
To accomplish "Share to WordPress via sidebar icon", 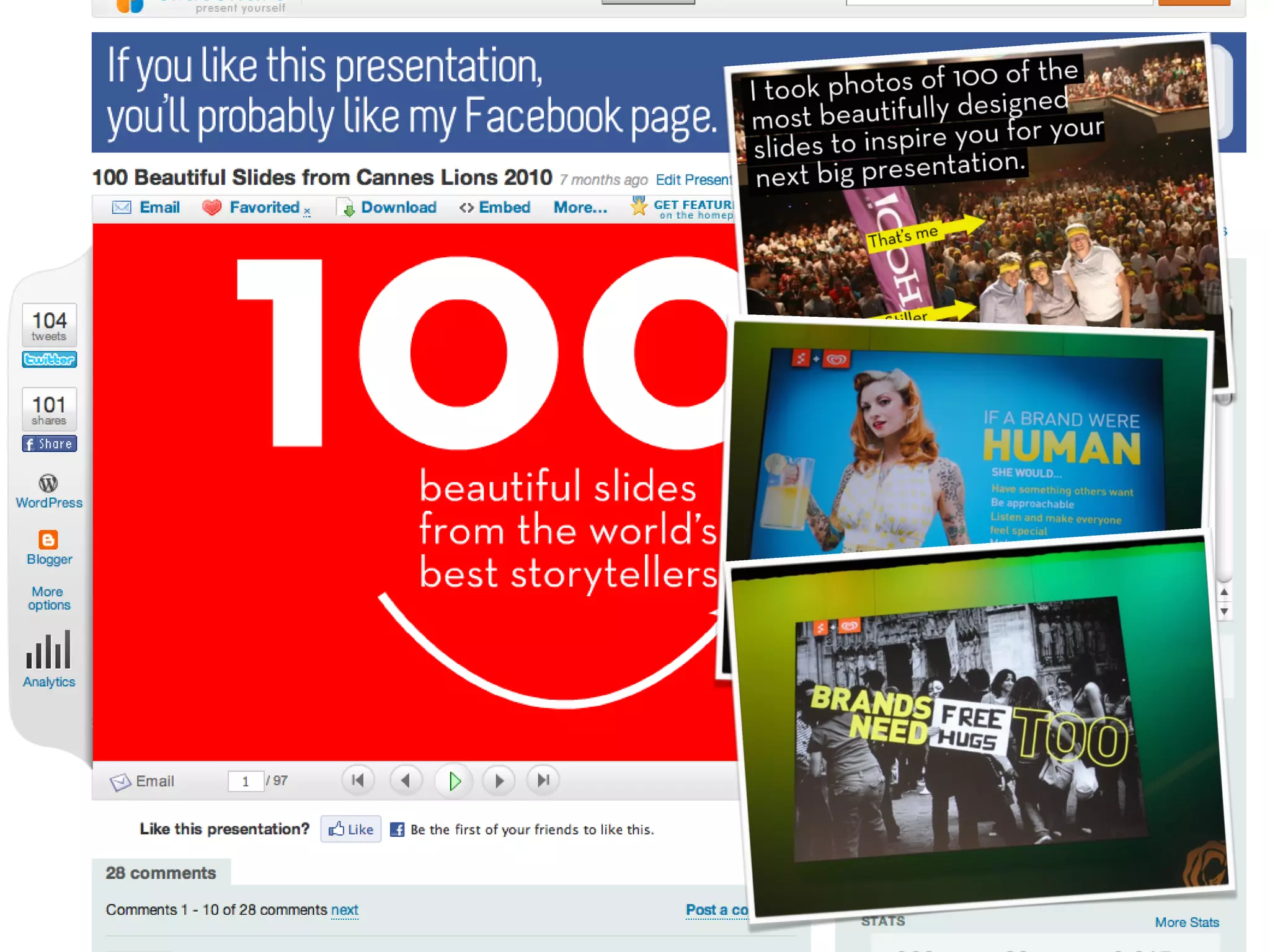I will pos(48,483).
